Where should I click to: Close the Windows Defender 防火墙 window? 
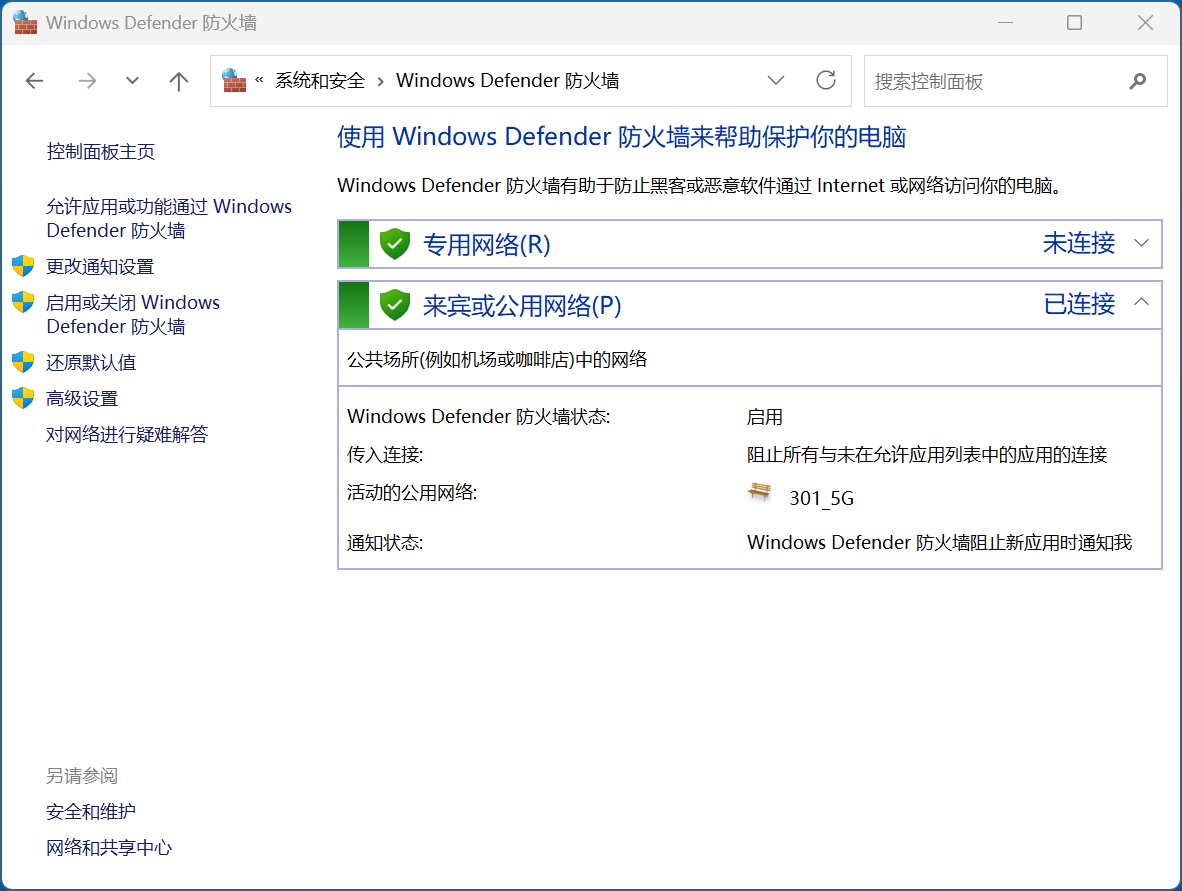(x=1145, y=23)
